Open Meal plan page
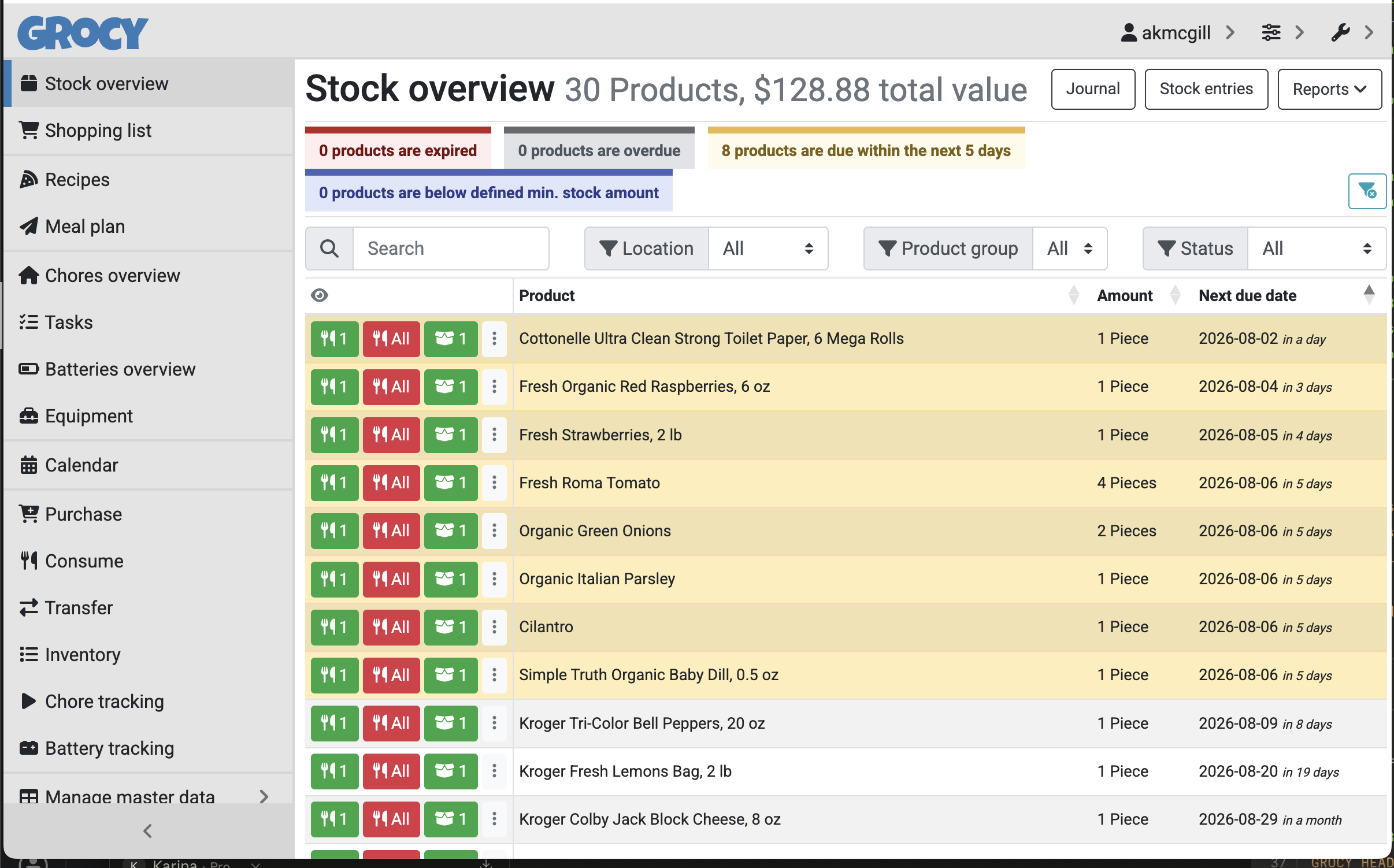Image resolution: width=1394 pixels, height=868 pixels. click(x=148, y=227)
